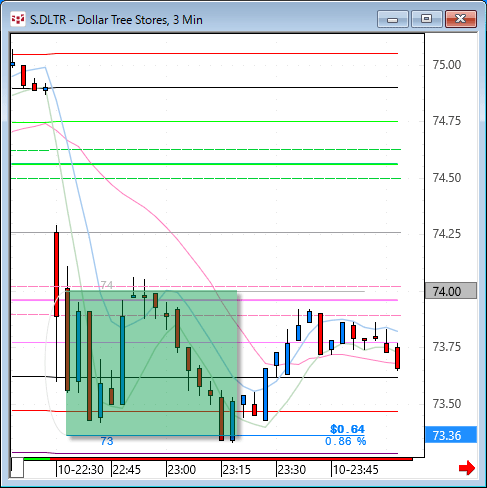Click the 23:30 time axis label
Screen dimensions: 487x488
click(292, 470)
